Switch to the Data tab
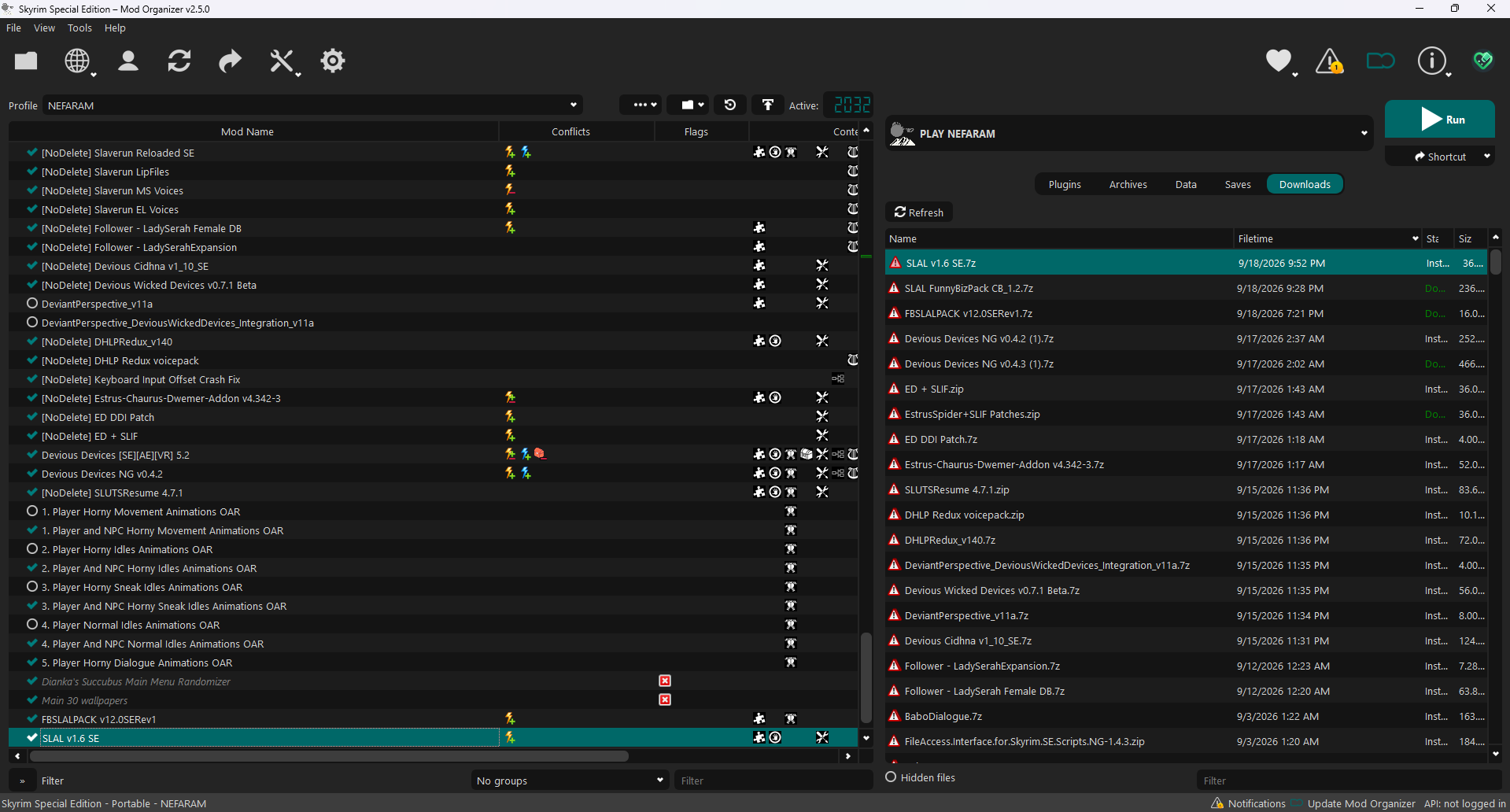 [1186, 184]
